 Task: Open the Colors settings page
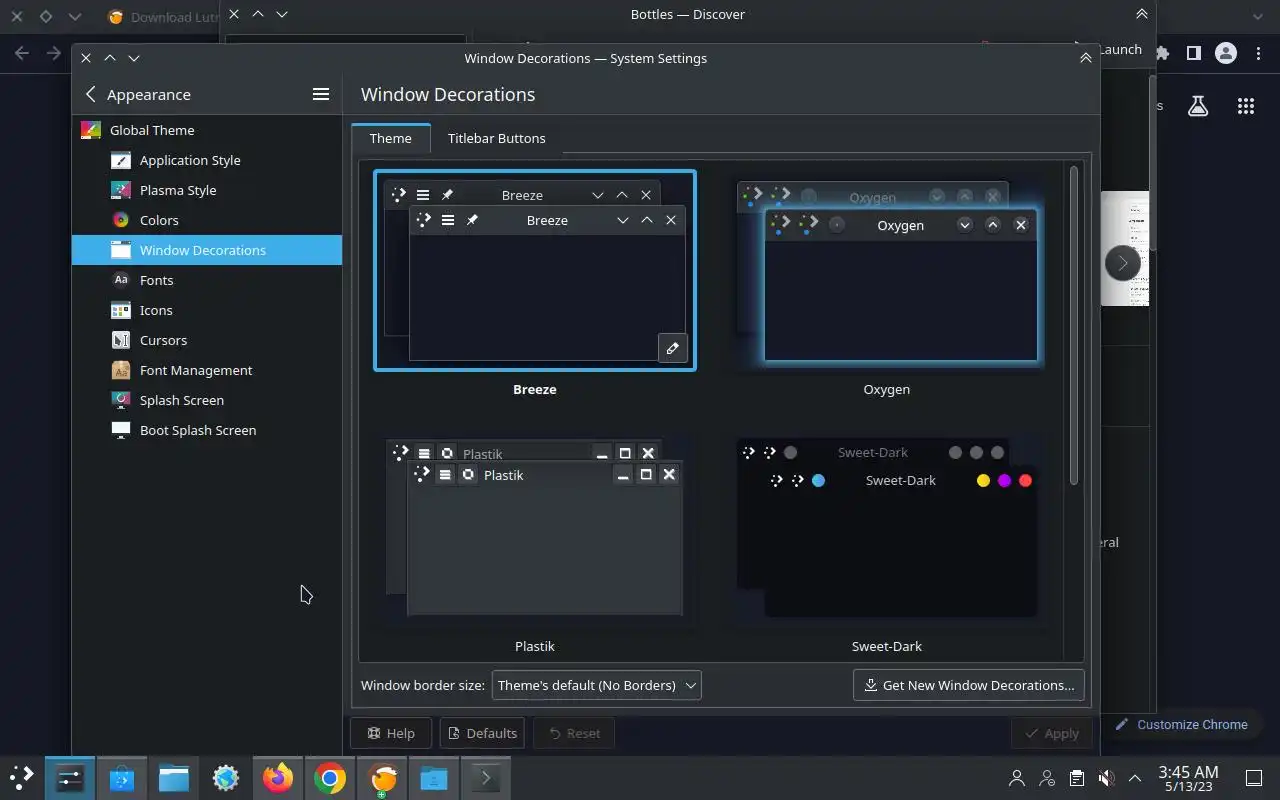pyautogui.click(x=207, y=220)
